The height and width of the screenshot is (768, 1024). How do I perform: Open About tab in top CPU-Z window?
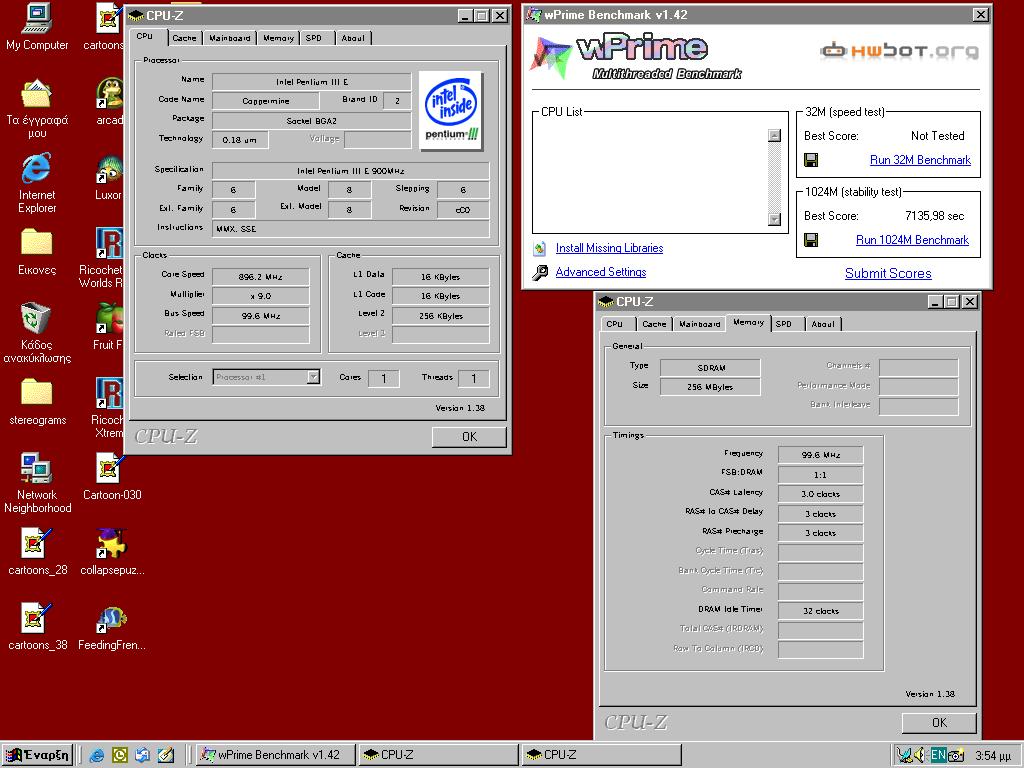[x=353, y=38]
